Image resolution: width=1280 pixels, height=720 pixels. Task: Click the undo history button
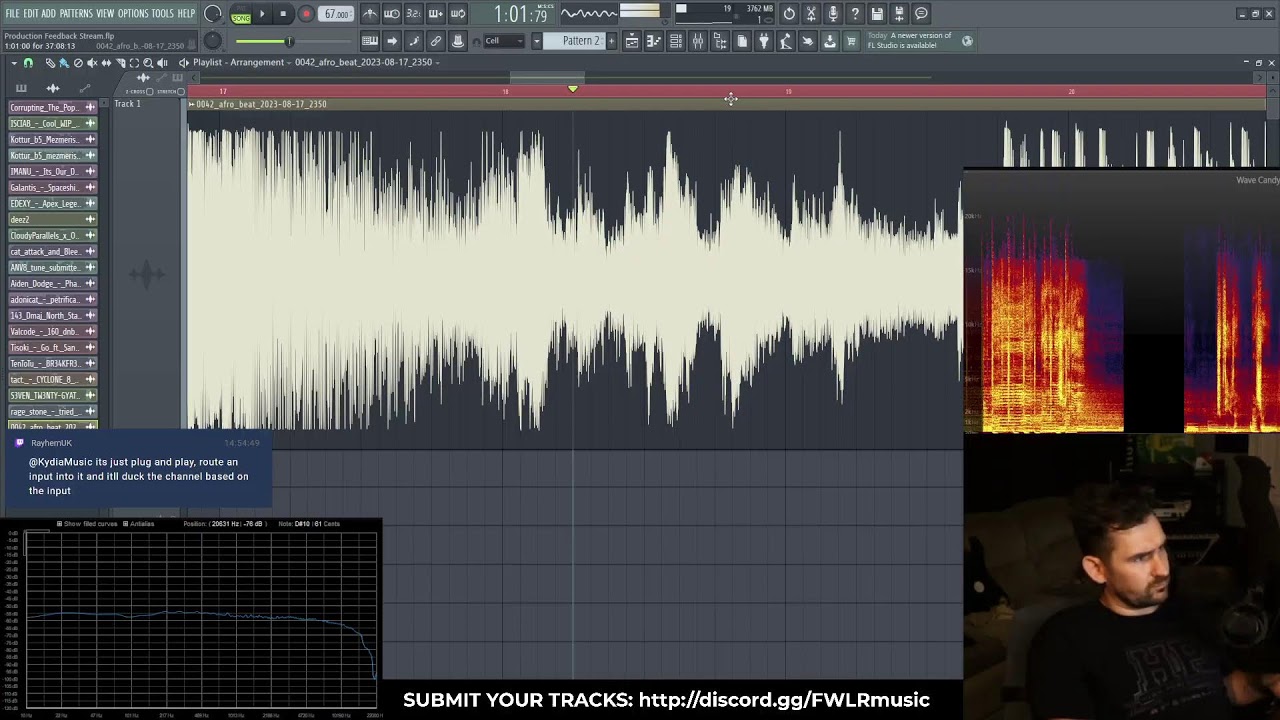tap(789, 14)
